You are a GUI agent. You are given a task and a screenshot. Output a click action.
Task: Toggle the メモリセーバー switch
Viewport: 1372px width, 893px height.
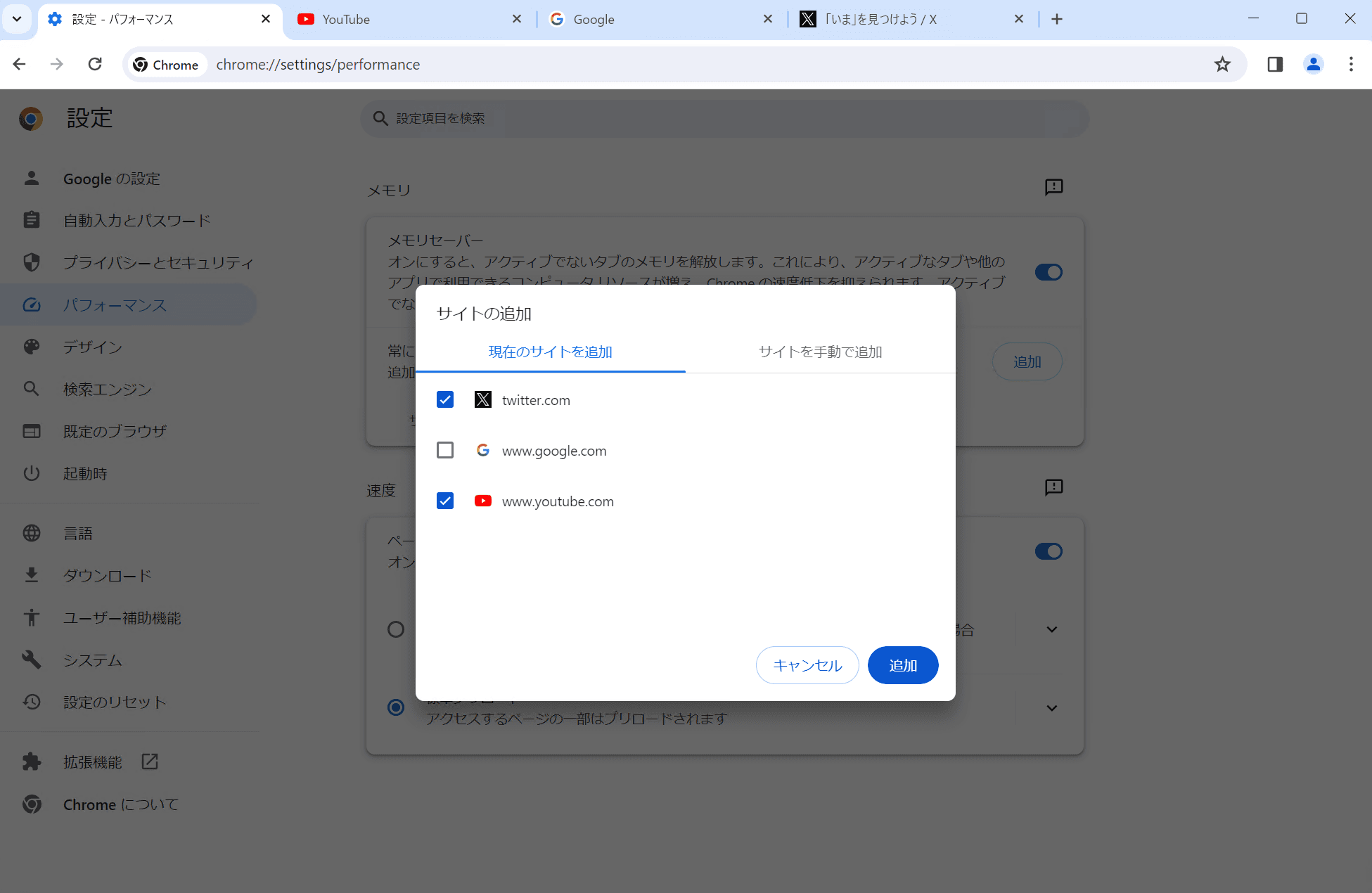1049,272
